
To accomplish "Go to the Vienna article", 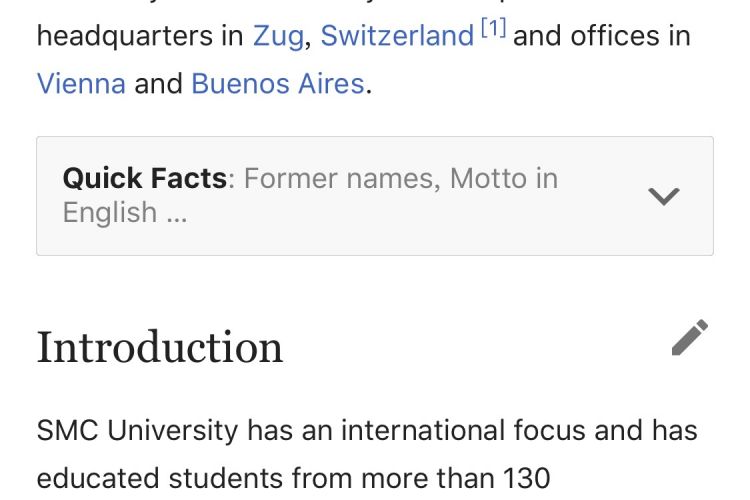I will [x=81, y=84].
